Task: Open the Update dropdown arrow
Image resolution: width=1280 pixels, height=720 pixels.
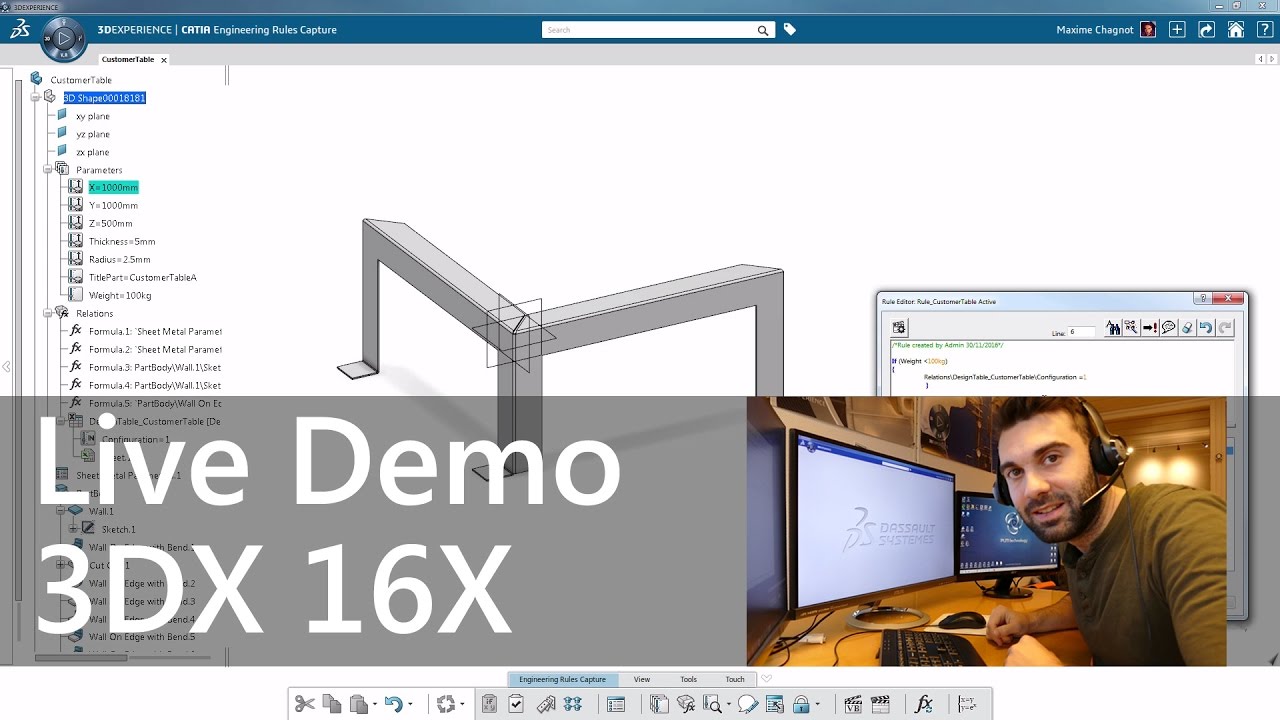Action: (462, 704)
